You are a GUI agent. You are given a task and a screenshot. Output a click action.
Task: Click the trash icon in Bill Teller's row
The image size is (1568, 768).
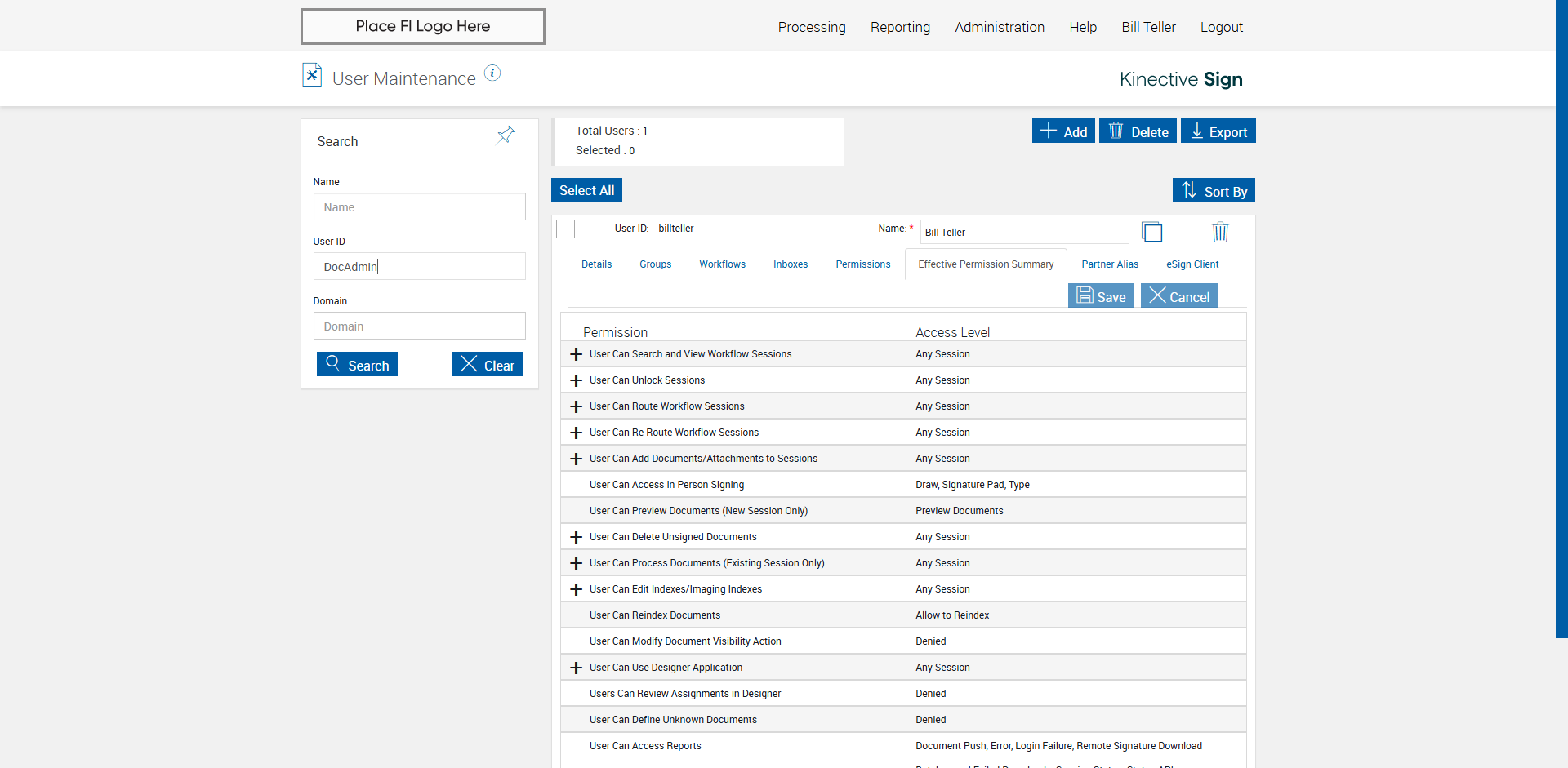(x=1219, y=233)
